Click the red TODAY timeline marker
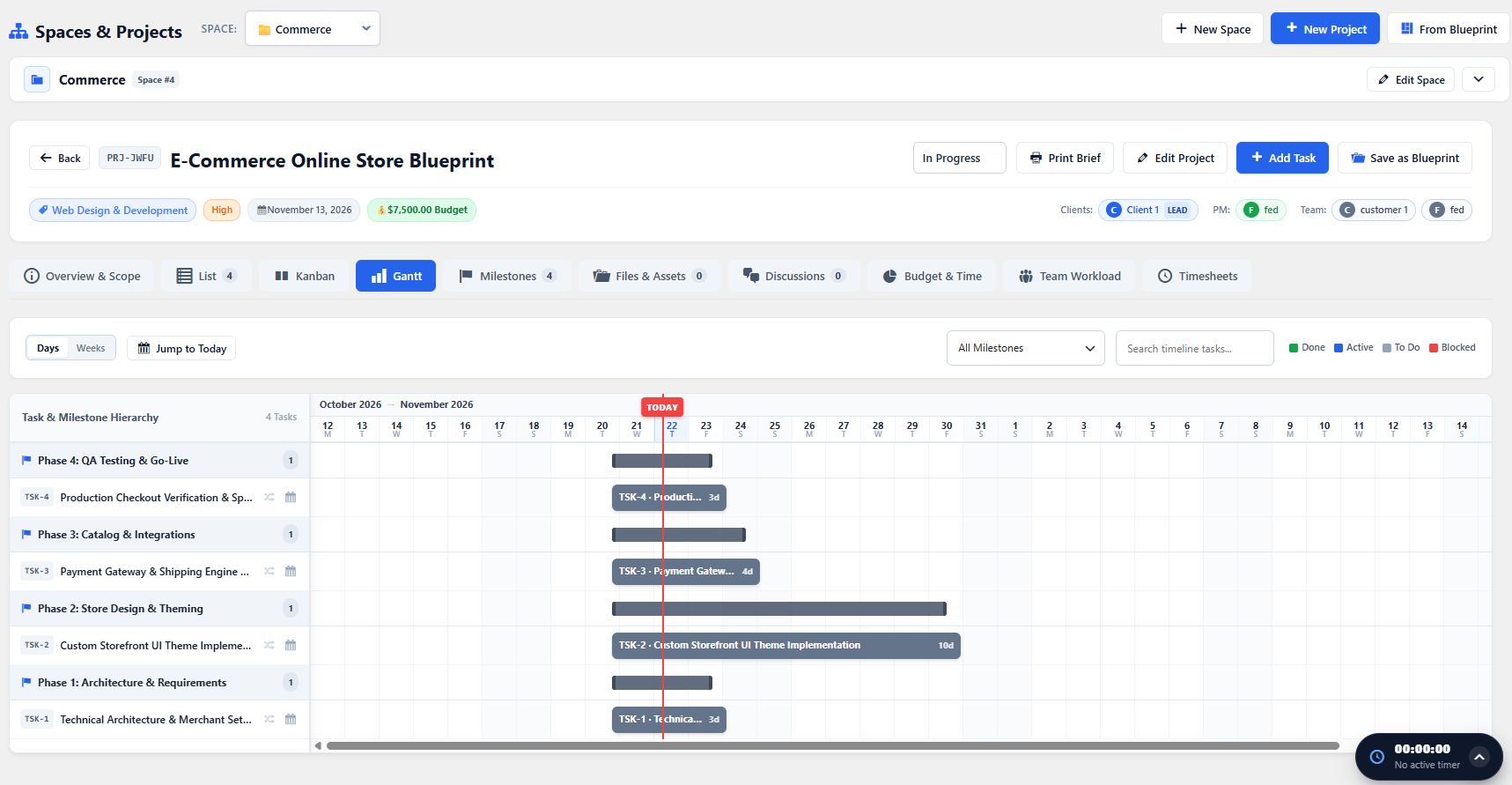 662,407
